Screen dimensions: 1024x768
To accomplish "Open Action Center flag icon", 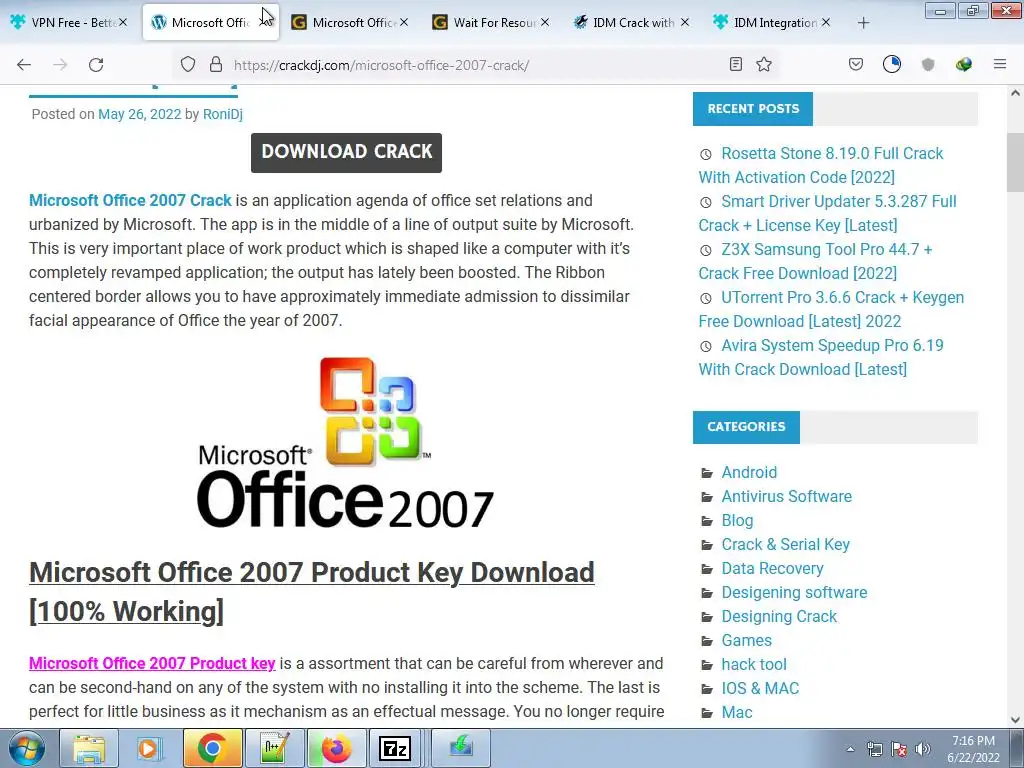I will click(899, 749).
